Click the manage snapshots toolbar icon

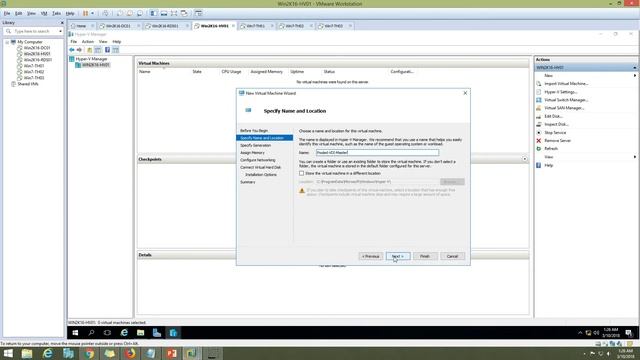pos(140,13)
